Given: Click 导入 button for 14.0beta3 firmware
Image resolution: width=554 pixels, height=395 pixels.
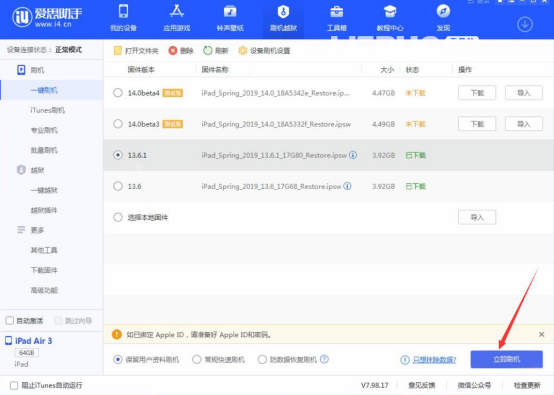Looking at the screenshot, I should coord(524,124).
